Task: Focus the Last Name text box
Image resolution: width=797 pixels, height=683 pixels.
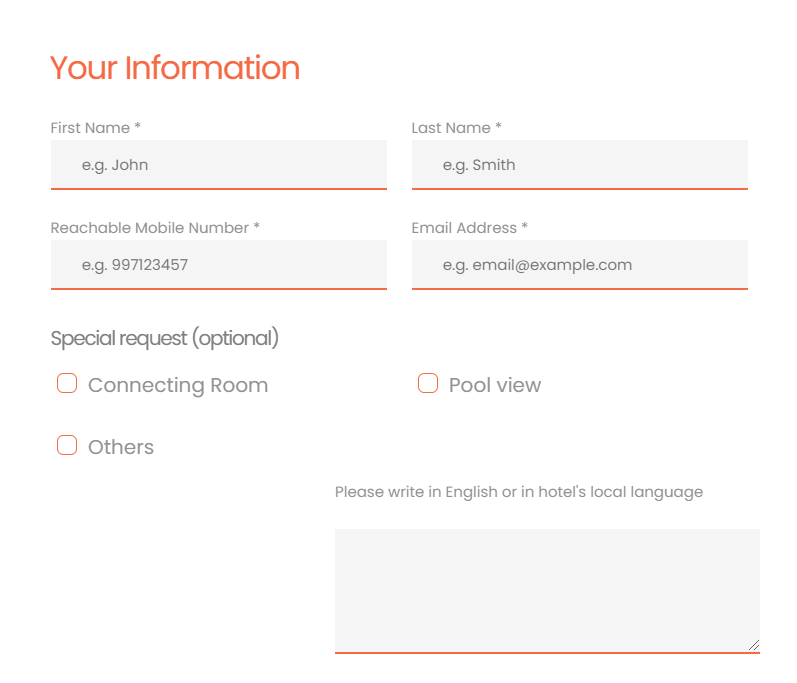Action: coord(579,165)
